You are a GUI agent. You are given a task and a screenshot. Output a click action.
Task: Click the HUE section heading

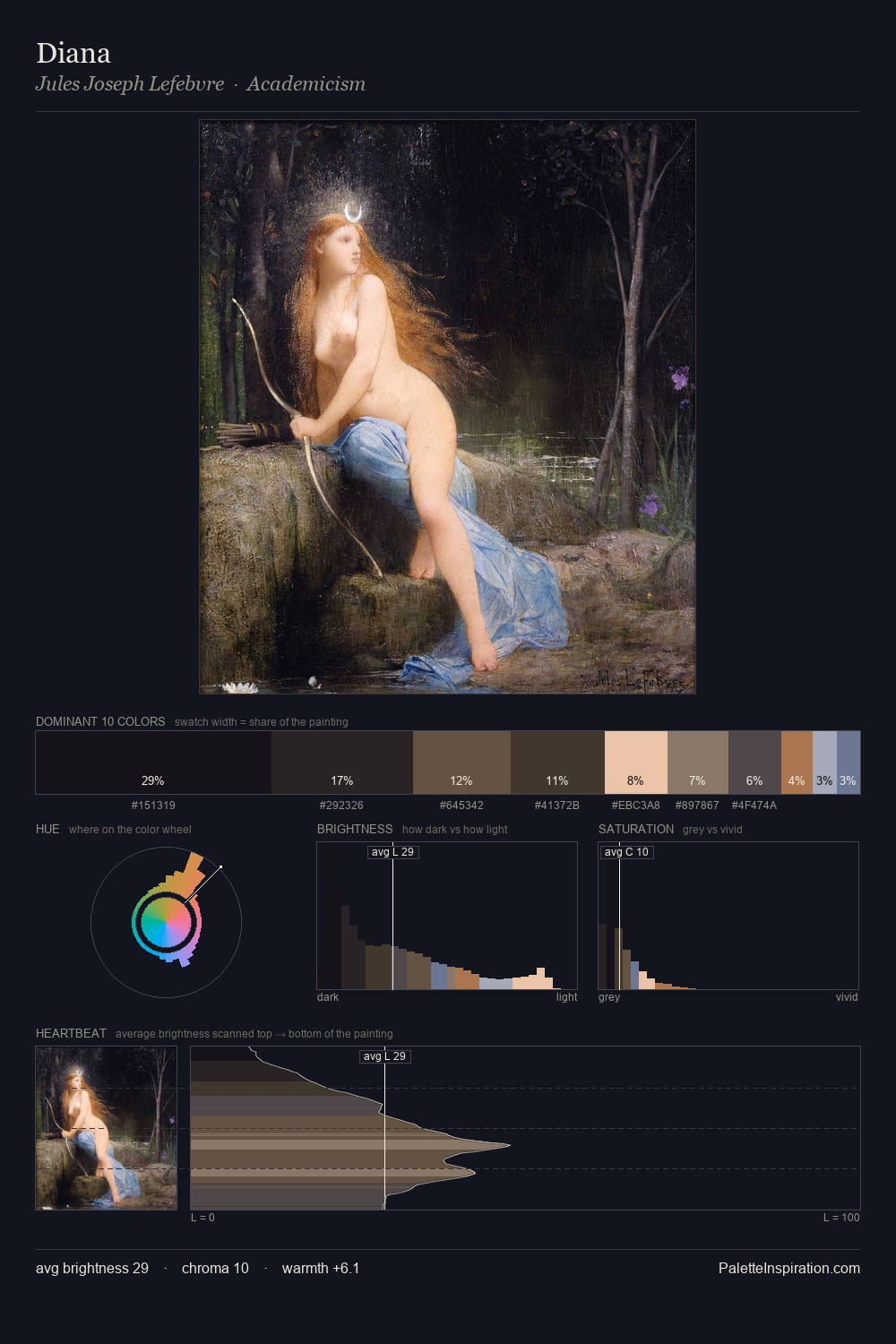click(x=47, y=829)
